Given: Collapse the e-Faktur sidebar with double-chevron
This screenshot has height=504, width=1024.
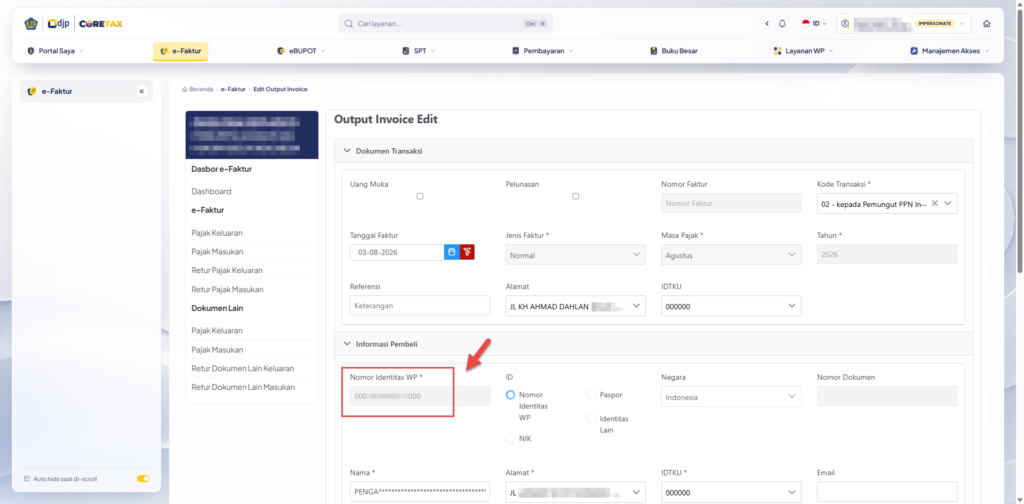Looking at the screenshot, I should [142, 91].
